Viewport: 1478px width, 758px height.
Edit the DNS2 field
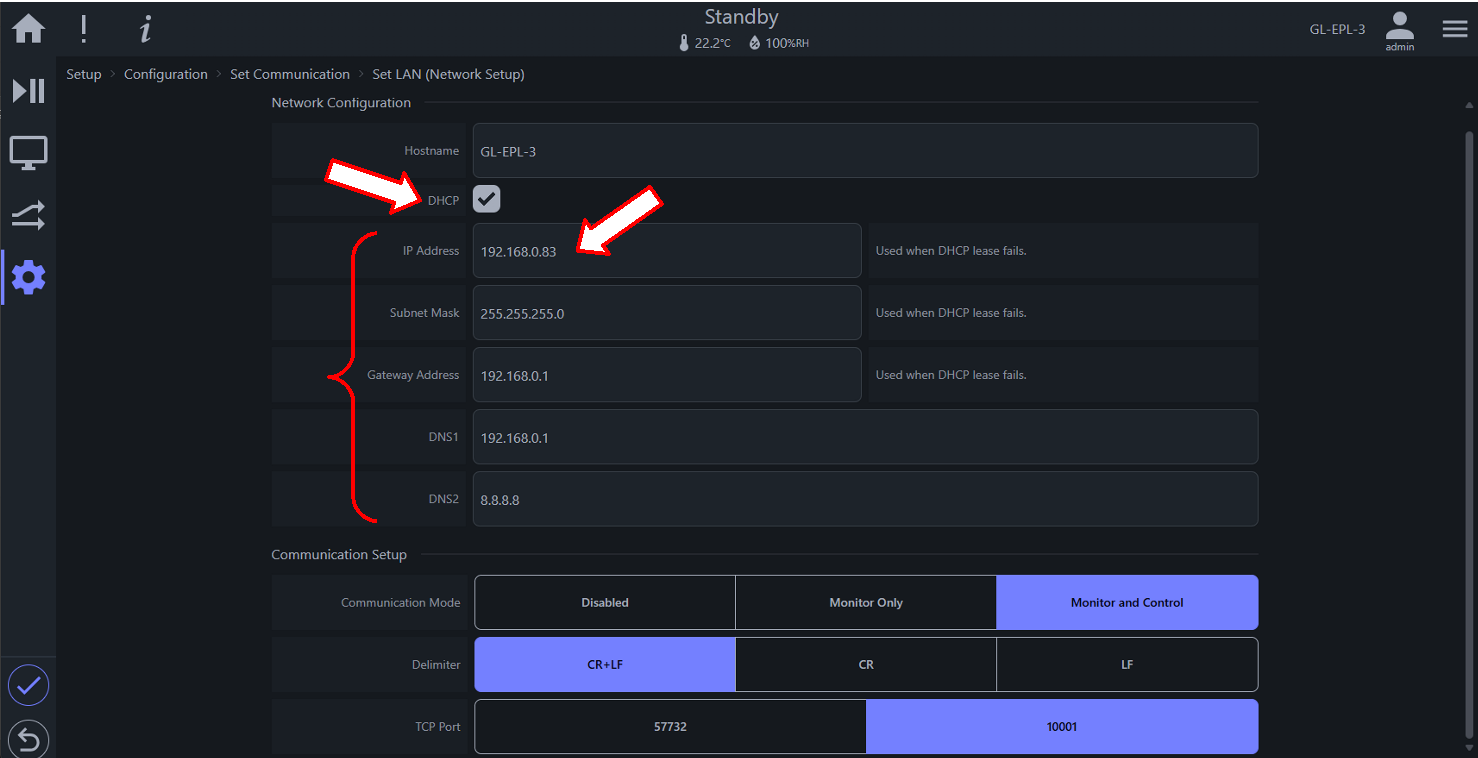[865, 499]
